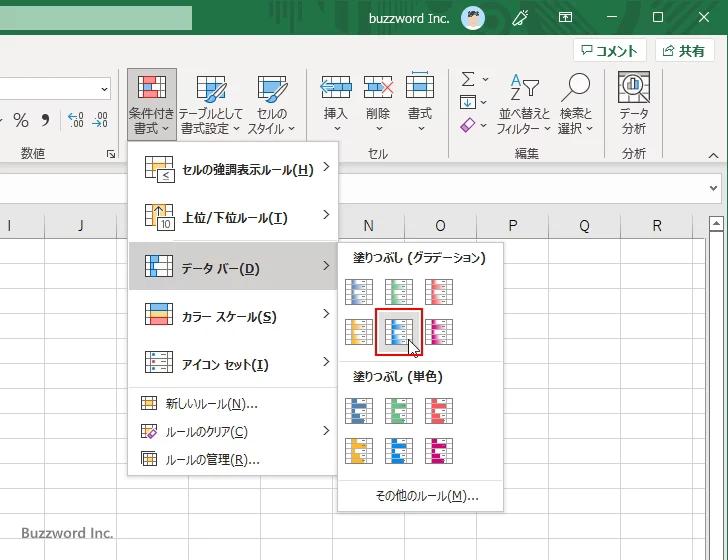The image size is (728, 560).
Task: Choose the light blue gradient data bar
Action: pyautogui.click(x=399, y=332)
